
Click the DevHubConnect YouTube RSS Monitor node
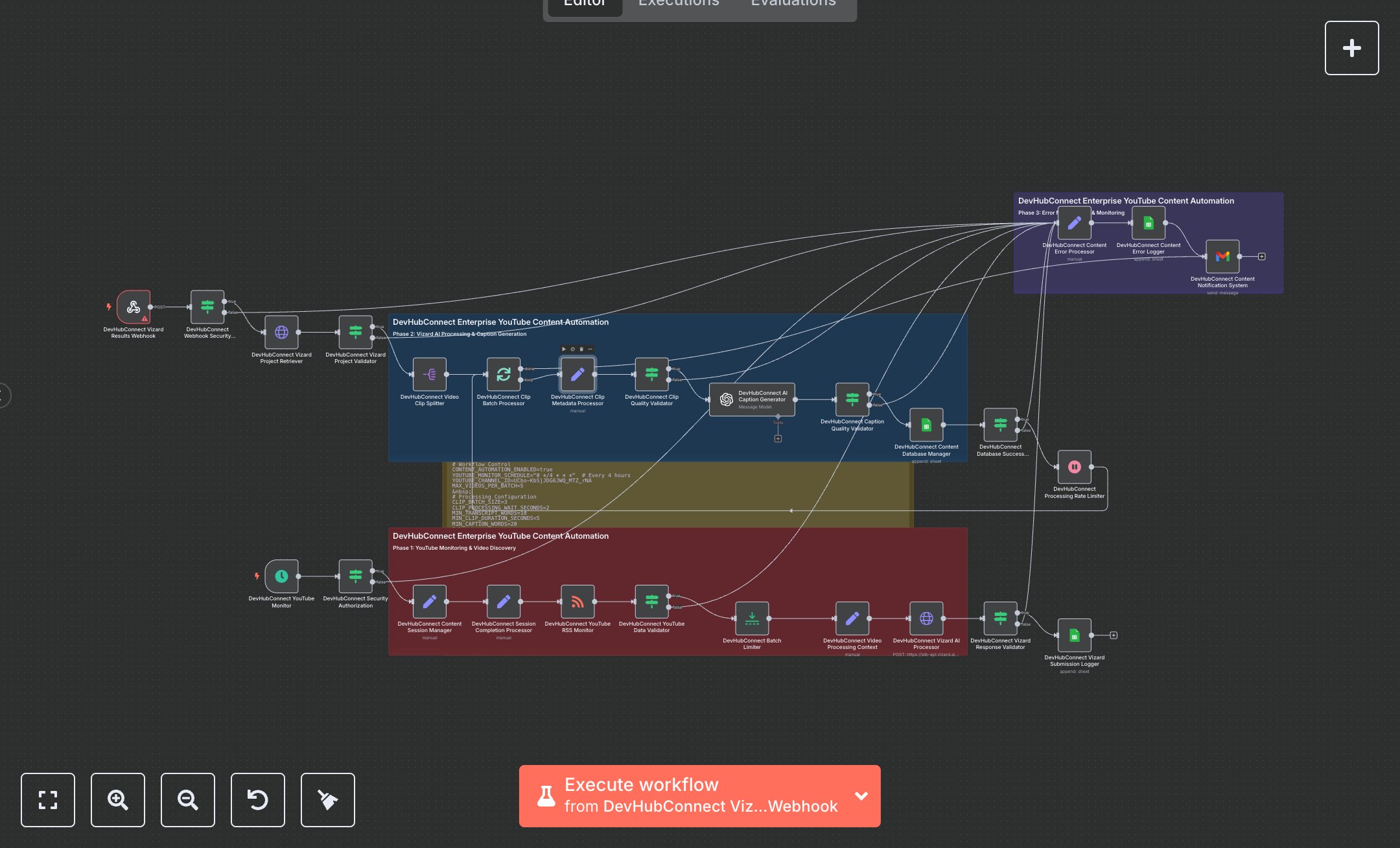[579, 602]
